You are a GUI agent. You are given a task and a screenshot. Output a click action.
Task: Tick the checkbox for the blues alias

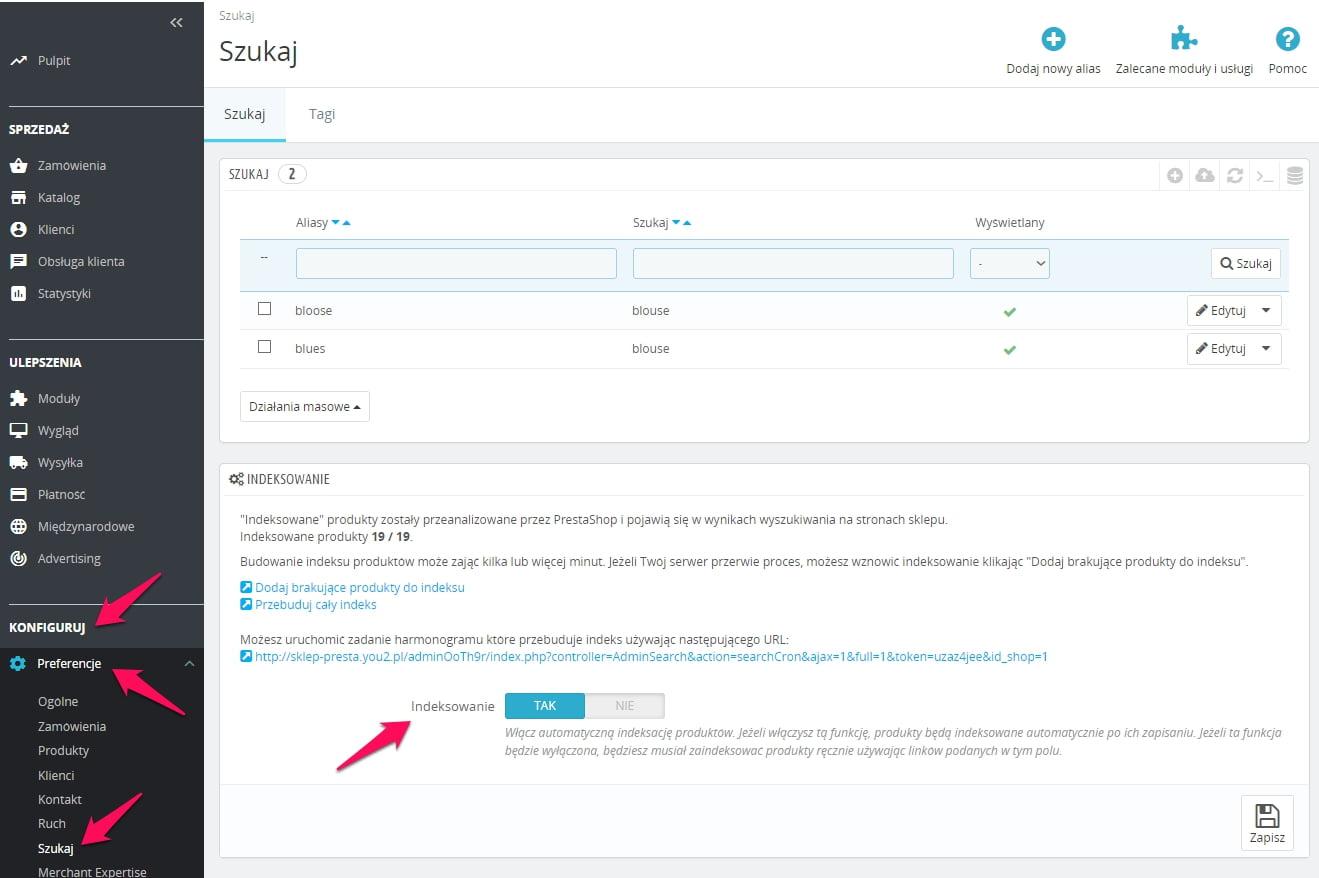point(265,347)
